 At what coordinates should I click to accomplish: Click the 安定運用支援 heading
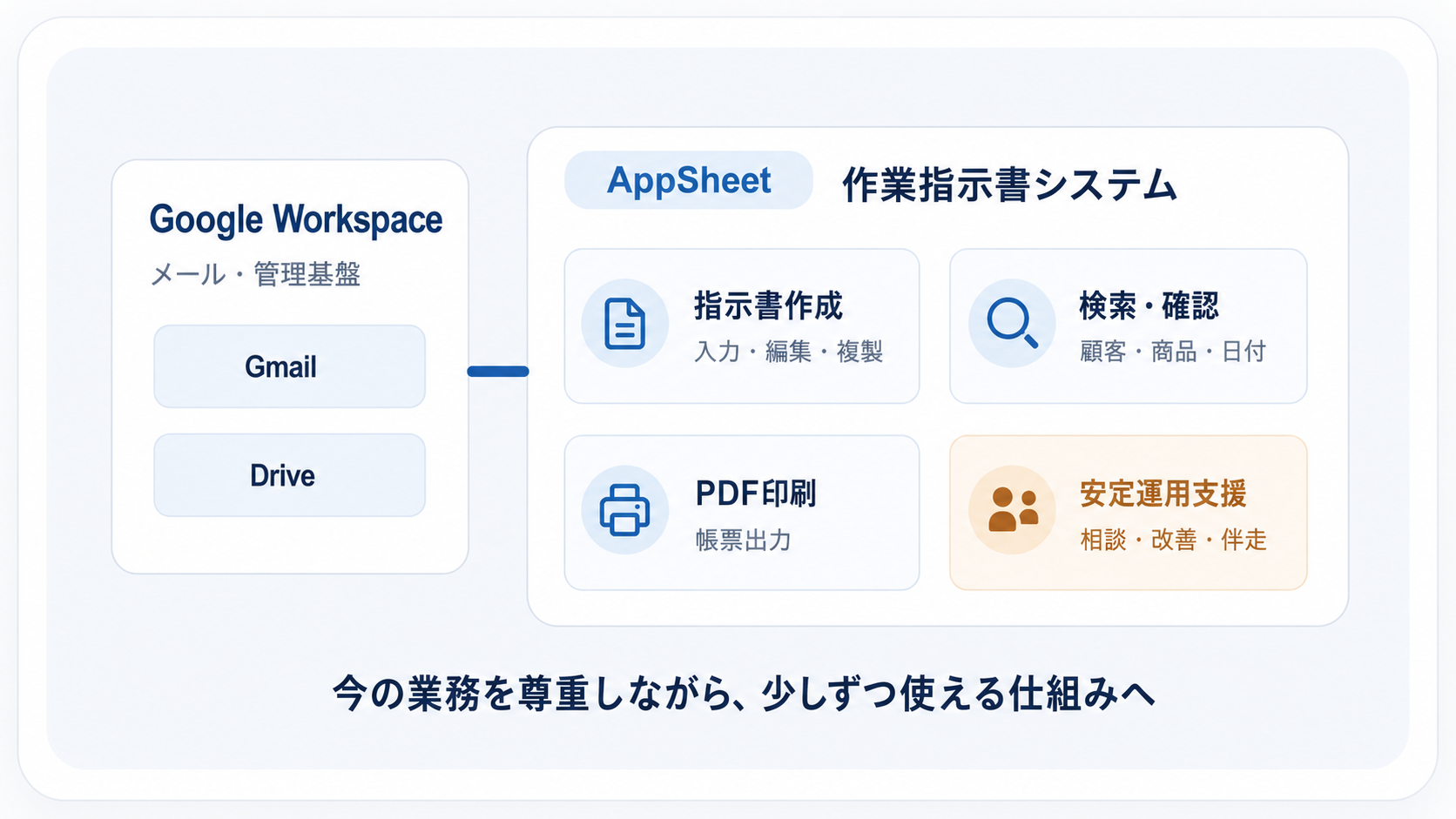(1163, 493)
